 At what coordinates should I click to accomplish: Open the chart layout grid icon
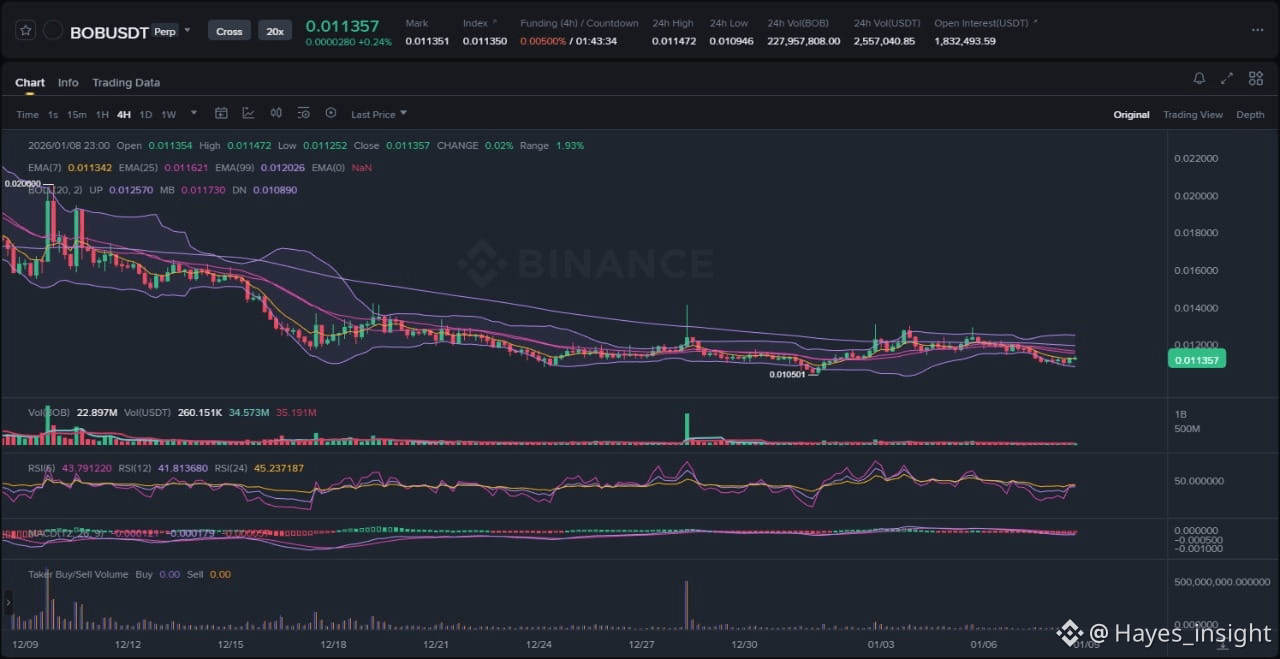(1255, 78)
